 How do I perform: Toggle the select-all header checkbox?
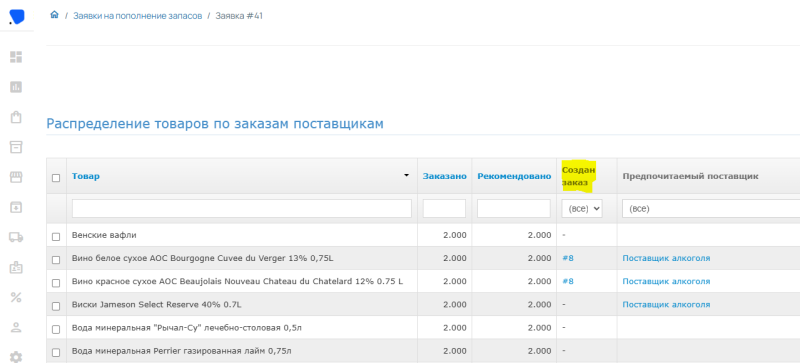click(56, 178)
